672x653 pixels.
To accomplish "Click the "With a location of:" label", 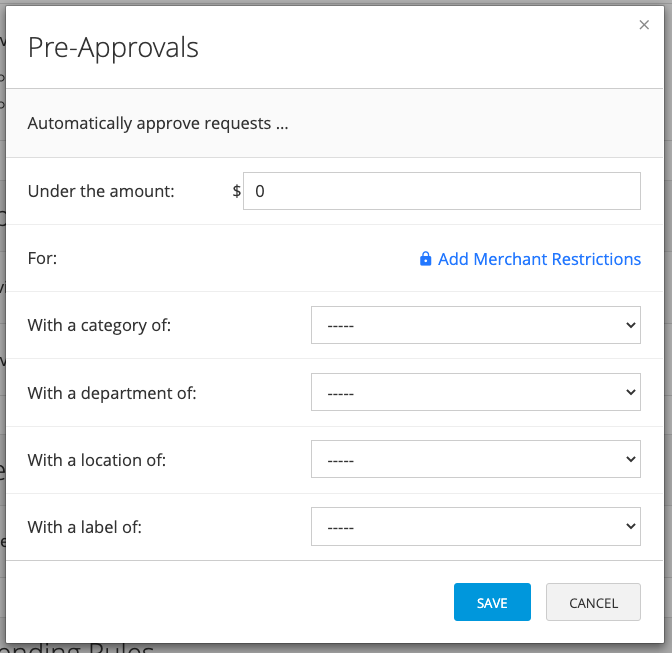I will coord(97,460).
